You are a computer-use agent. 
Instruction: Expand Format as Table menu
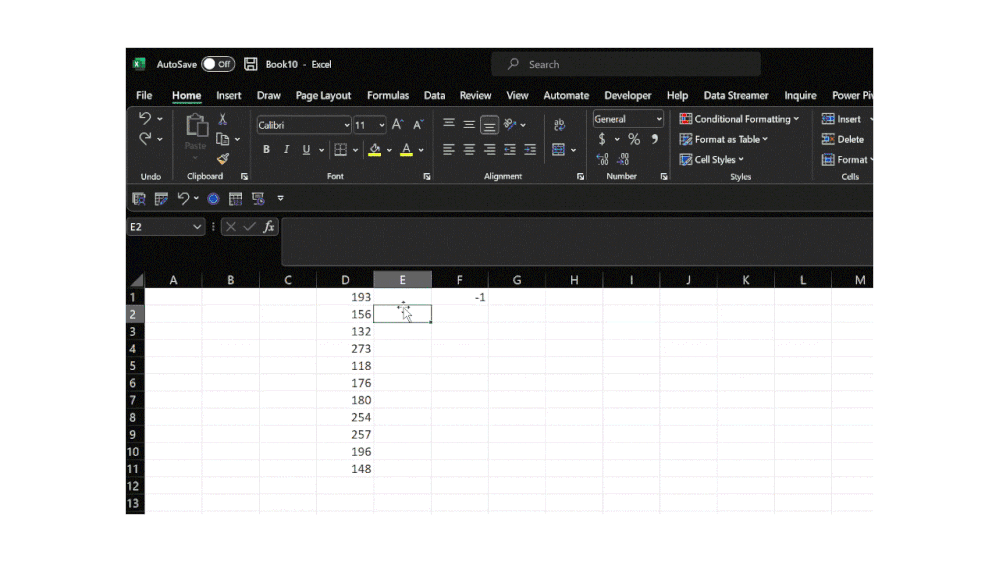coord(724,139)
